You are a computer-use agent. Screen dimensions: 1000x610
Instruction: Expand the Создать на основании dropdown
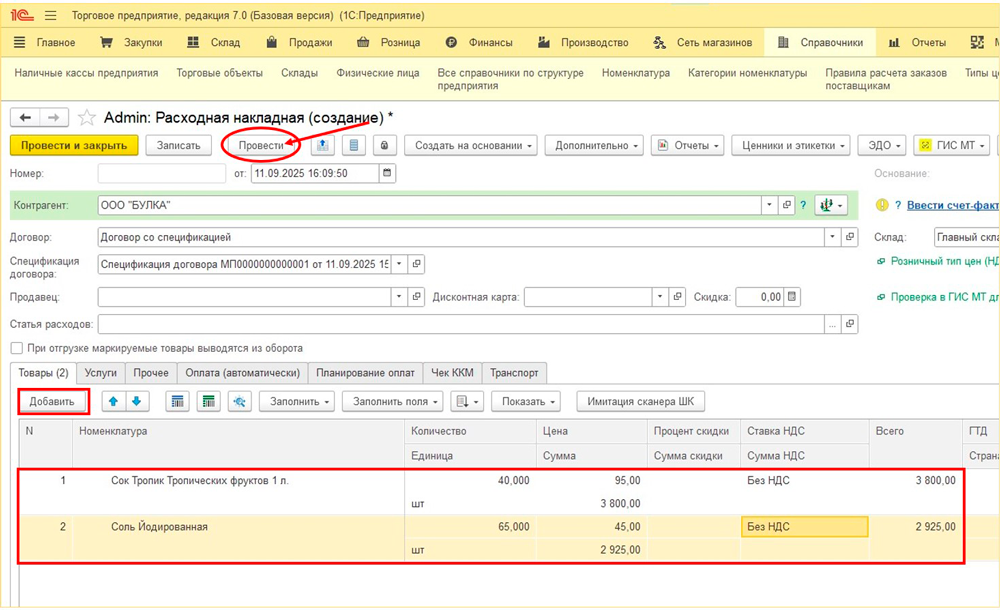469,145
